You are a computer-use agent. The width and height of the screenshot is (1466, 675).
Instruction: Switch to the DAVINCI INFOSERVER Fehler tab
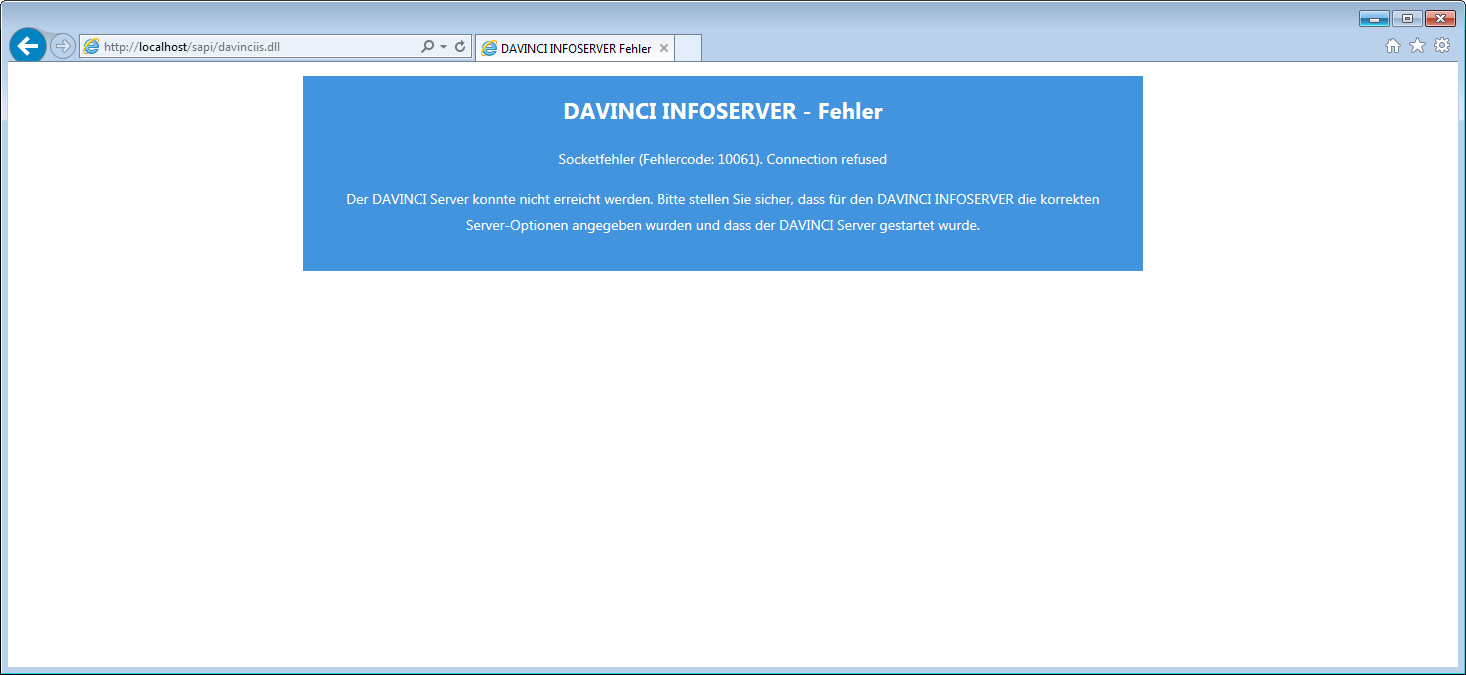click(570, 46)
